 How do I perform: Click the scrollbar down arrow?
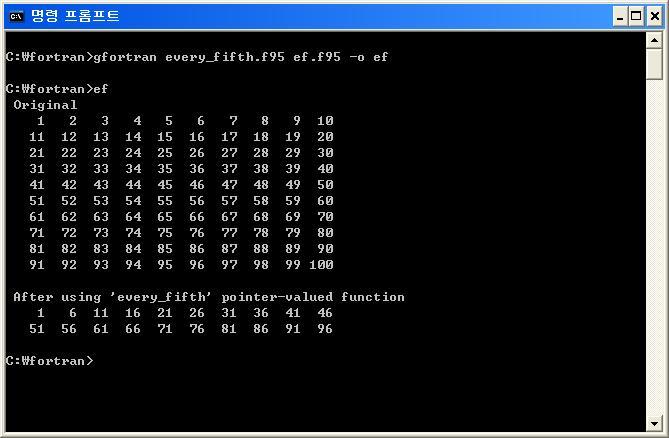point(654,423)
